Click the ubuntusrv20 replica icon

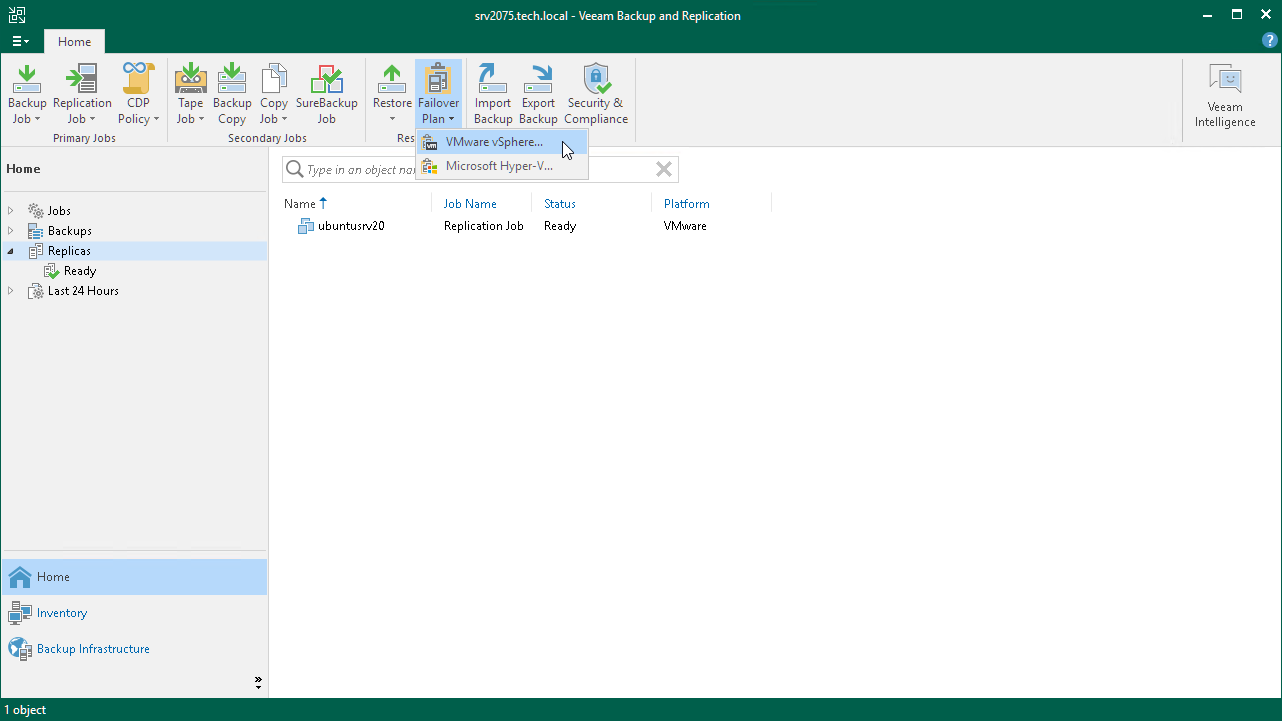point(306,226)
